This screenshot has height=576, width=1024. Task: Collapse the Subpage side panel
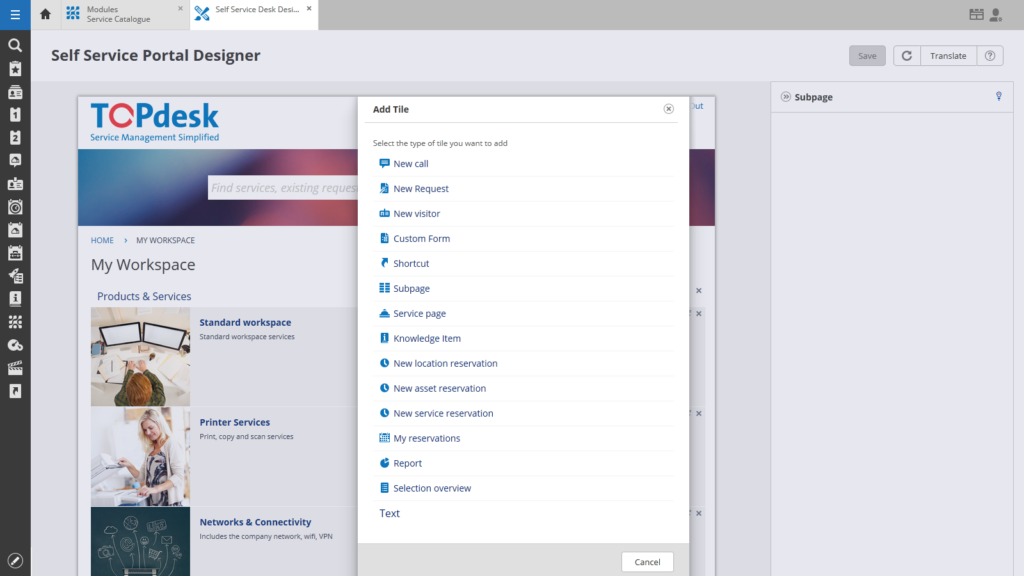(x=786, y=97)
